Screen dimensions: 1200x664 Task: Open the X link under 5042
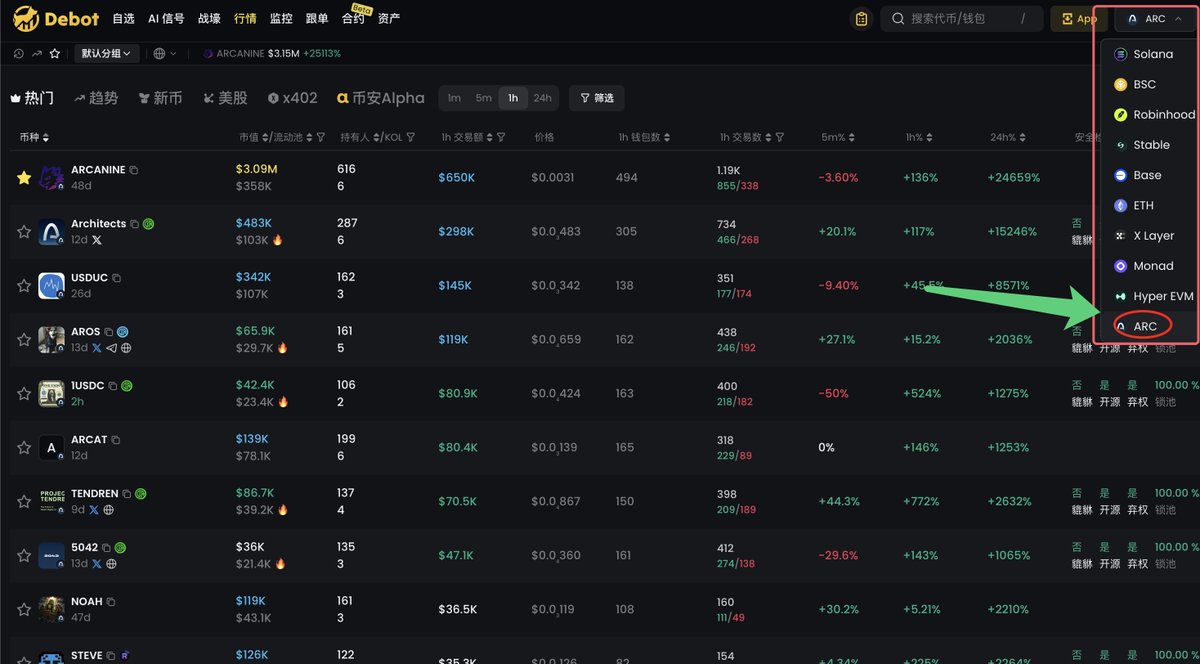point(96,564)
